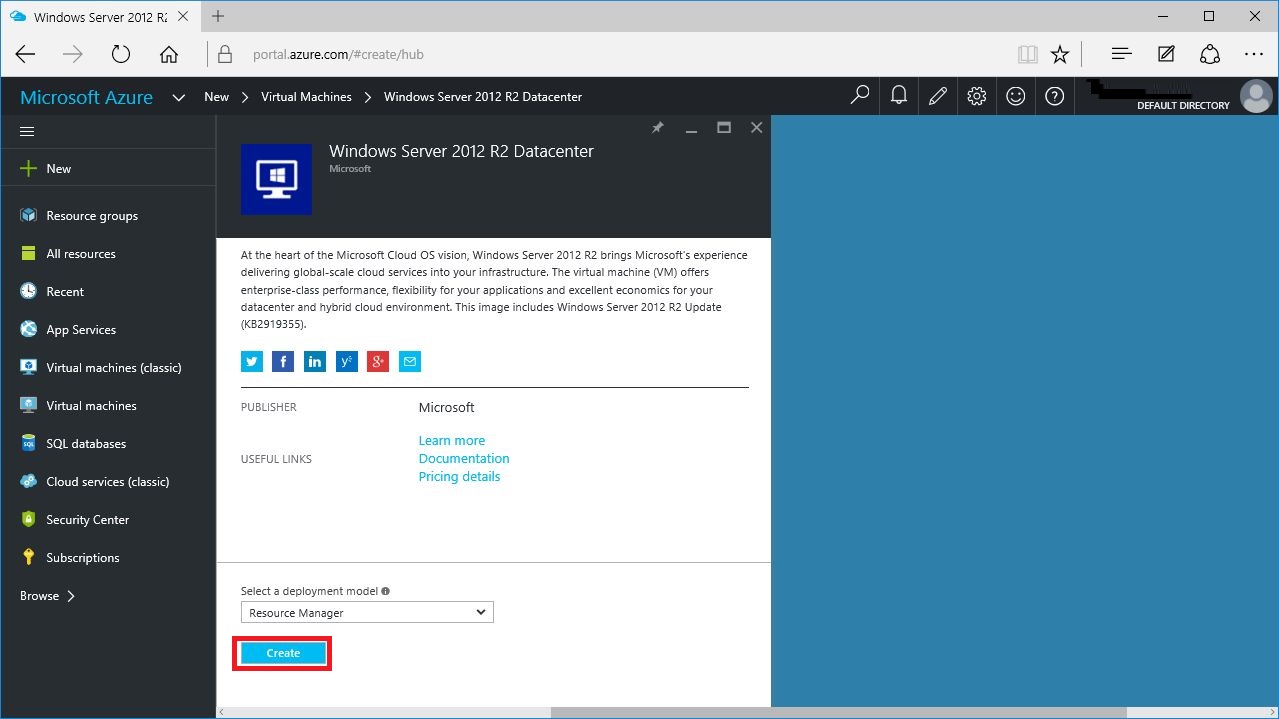Open the deployment model dropdown
Viewport: 1279px width, 719px height.
[367, 612]
